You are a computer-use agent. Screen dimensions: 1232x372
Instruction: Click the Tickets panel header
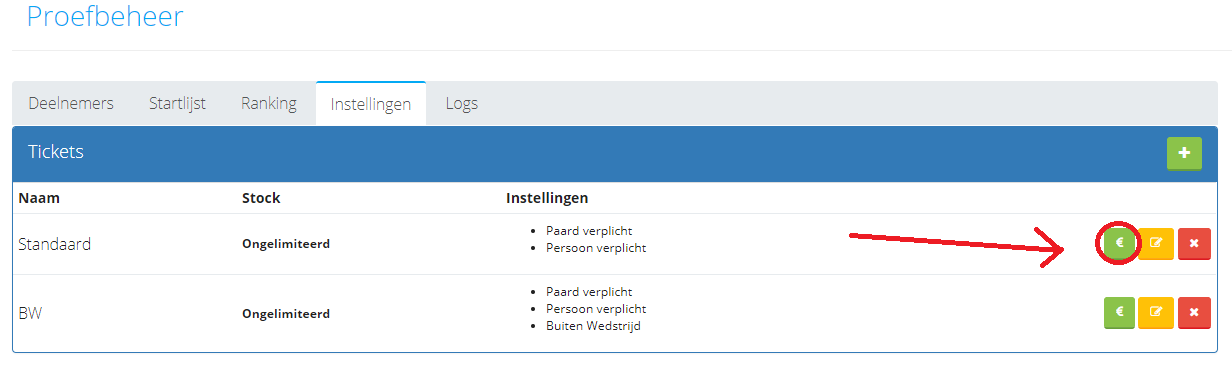[x=616, y=153]
